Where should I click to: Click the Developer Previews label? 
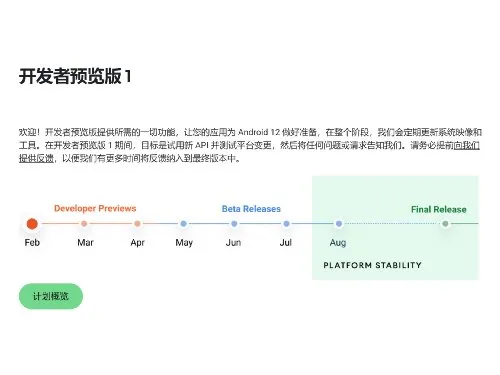(95, 209)
